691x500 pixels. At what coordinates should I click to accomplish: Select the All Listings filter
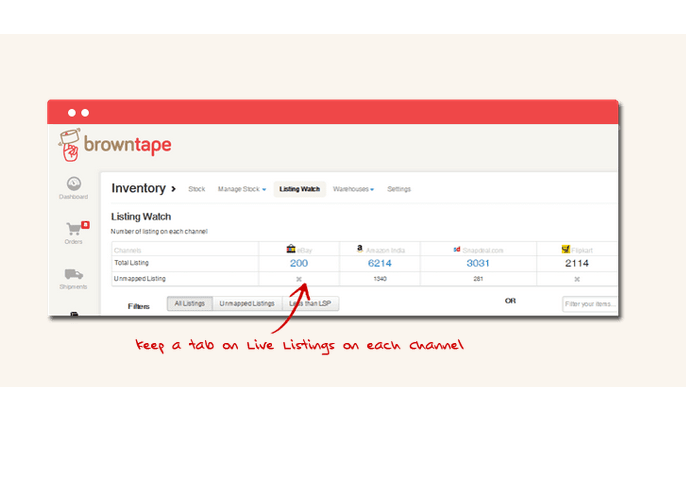point(190,304)
